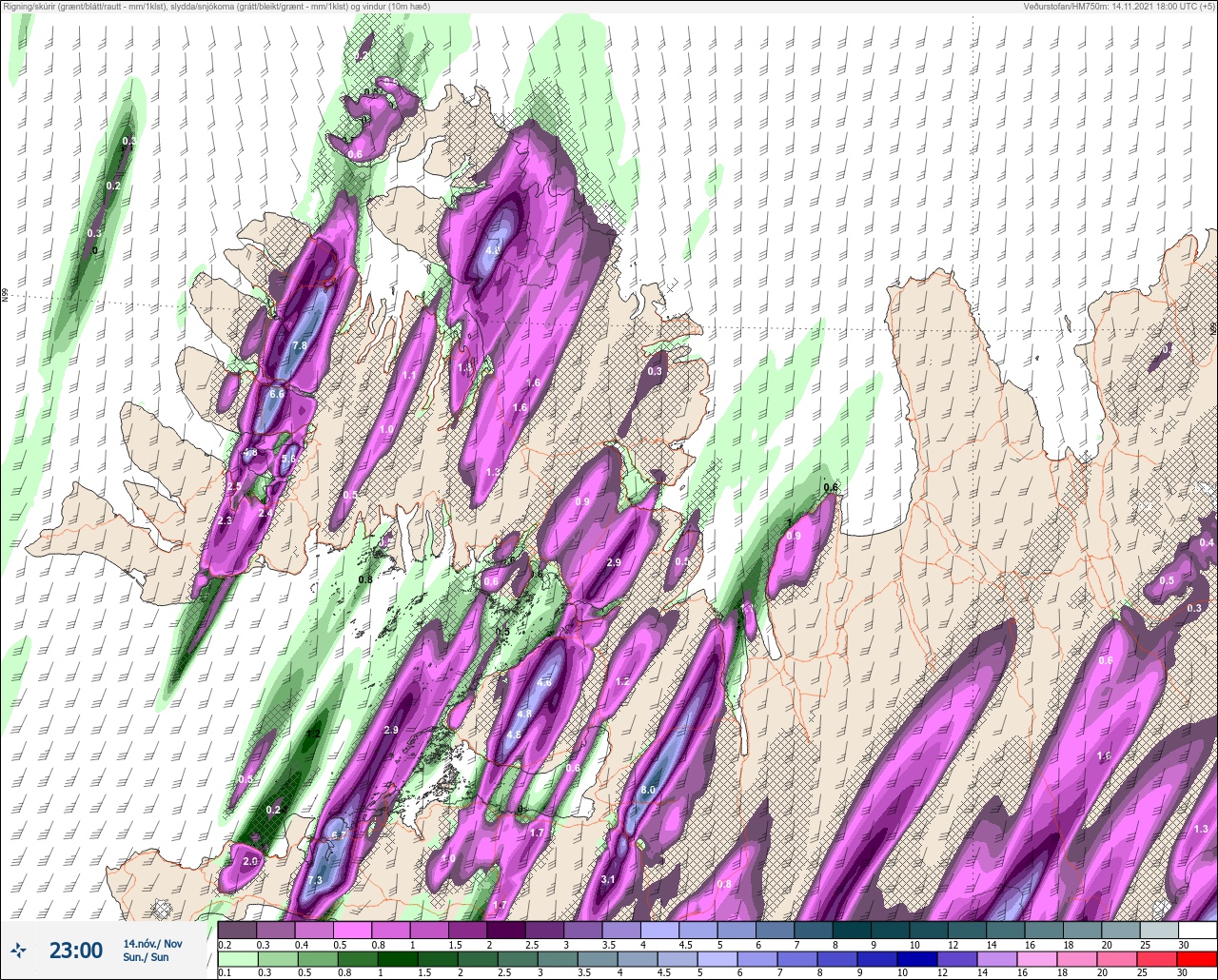The width and height of the screenshot is (1218, 980).
Task: Click the 23:00 forecast time display
Action: coord(76,950)
